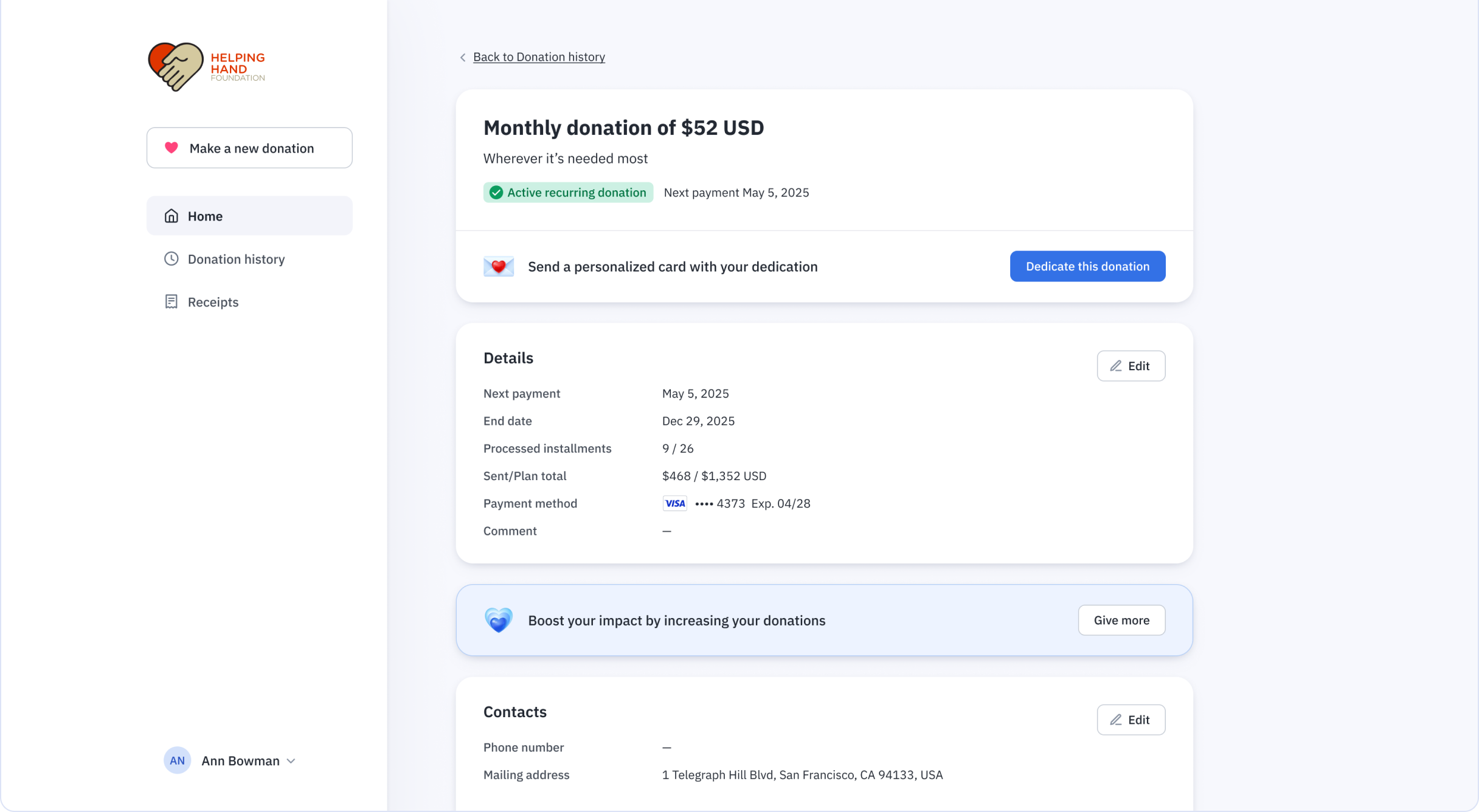Click the Home house icon in sidebar

click(171, 216)
